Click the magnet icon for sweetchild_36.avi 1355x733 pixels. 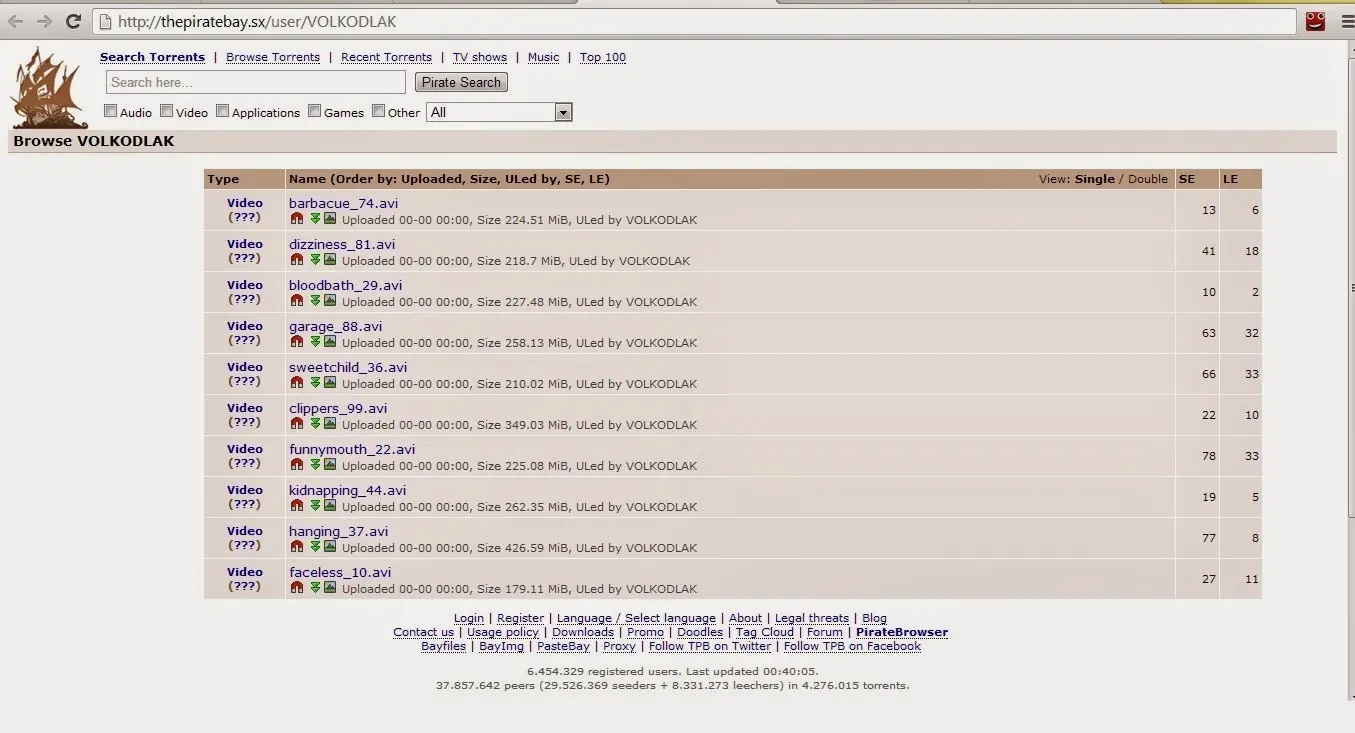pos(296,382)
